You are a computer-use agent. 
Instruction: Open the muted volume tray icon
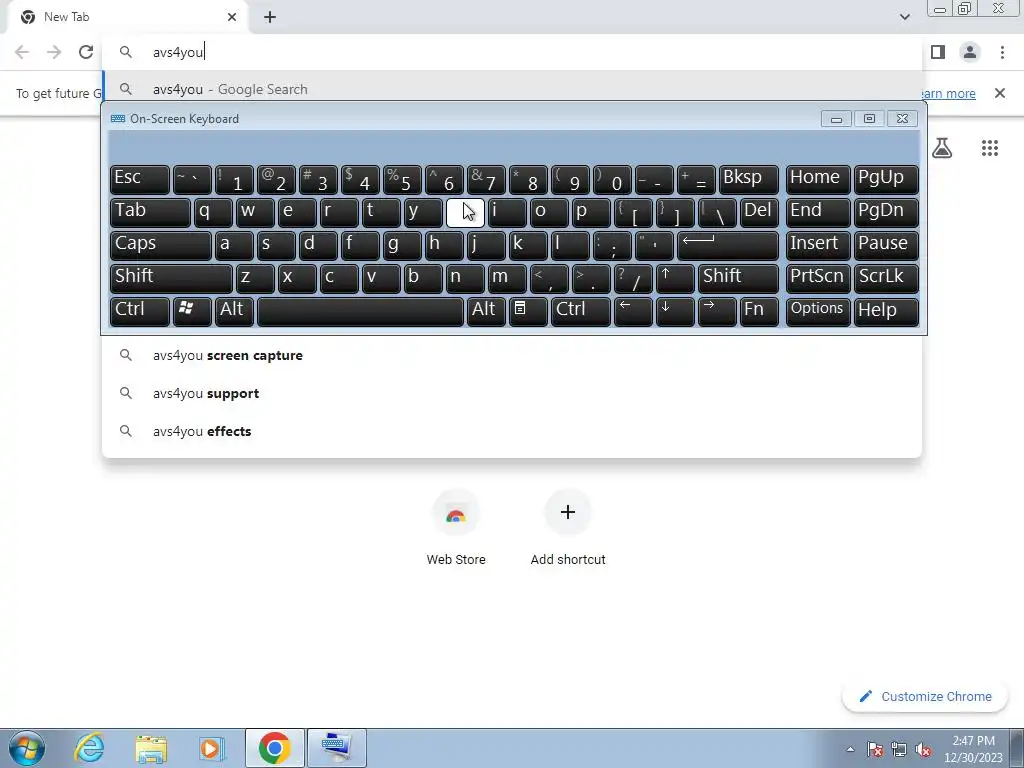pos(923,749)
